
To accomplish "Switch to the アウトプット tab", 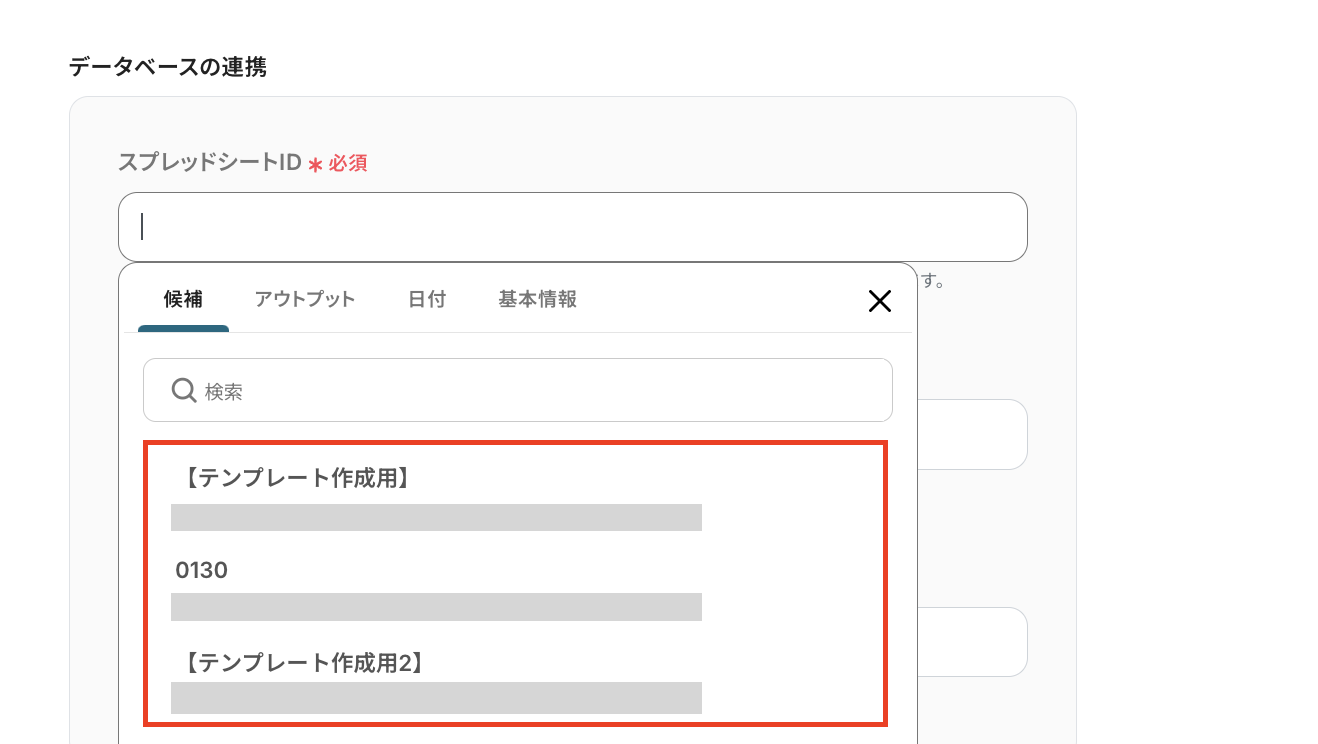I will pyautogui.click(x=304, y=299).
